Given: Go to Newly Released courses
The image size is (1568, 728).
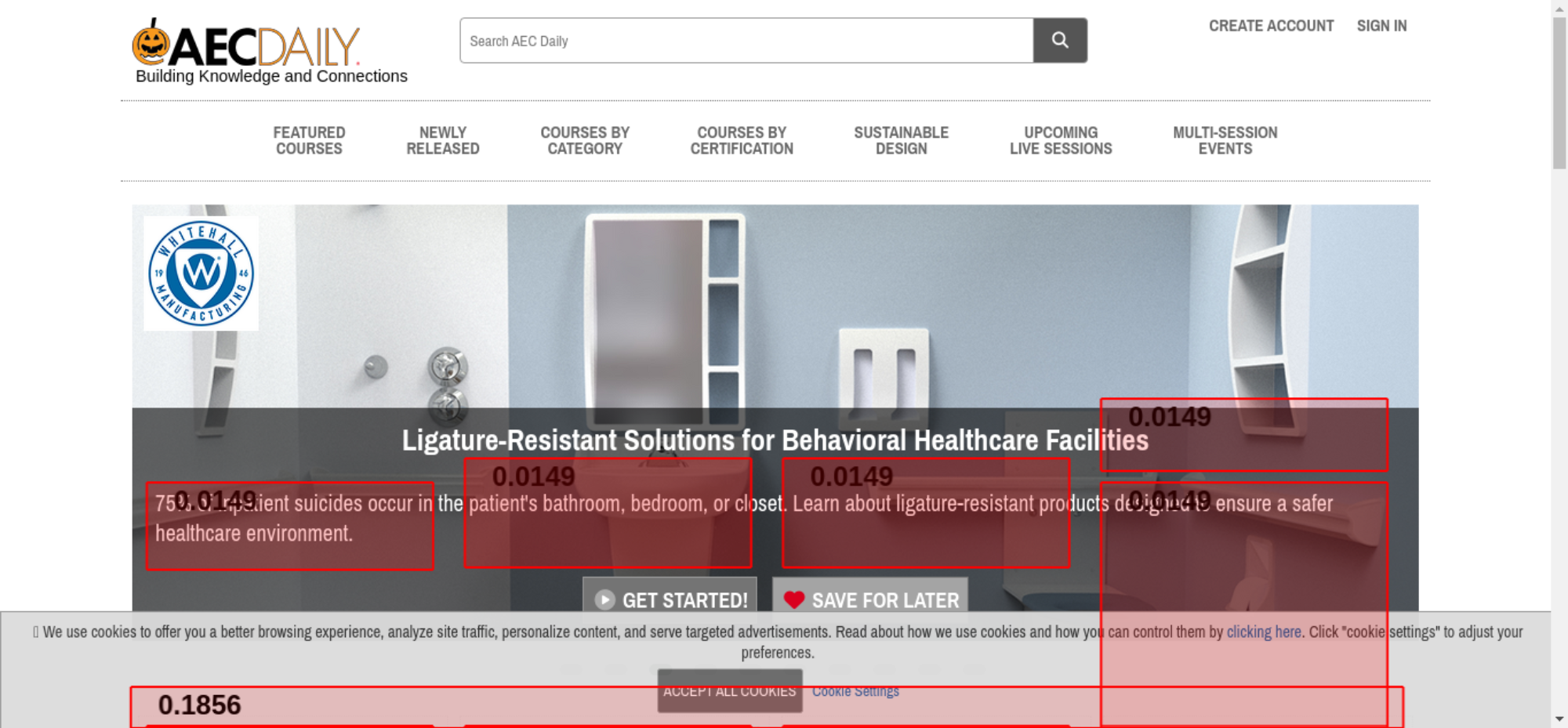Looking at the screenshot, I should (443, 141).
